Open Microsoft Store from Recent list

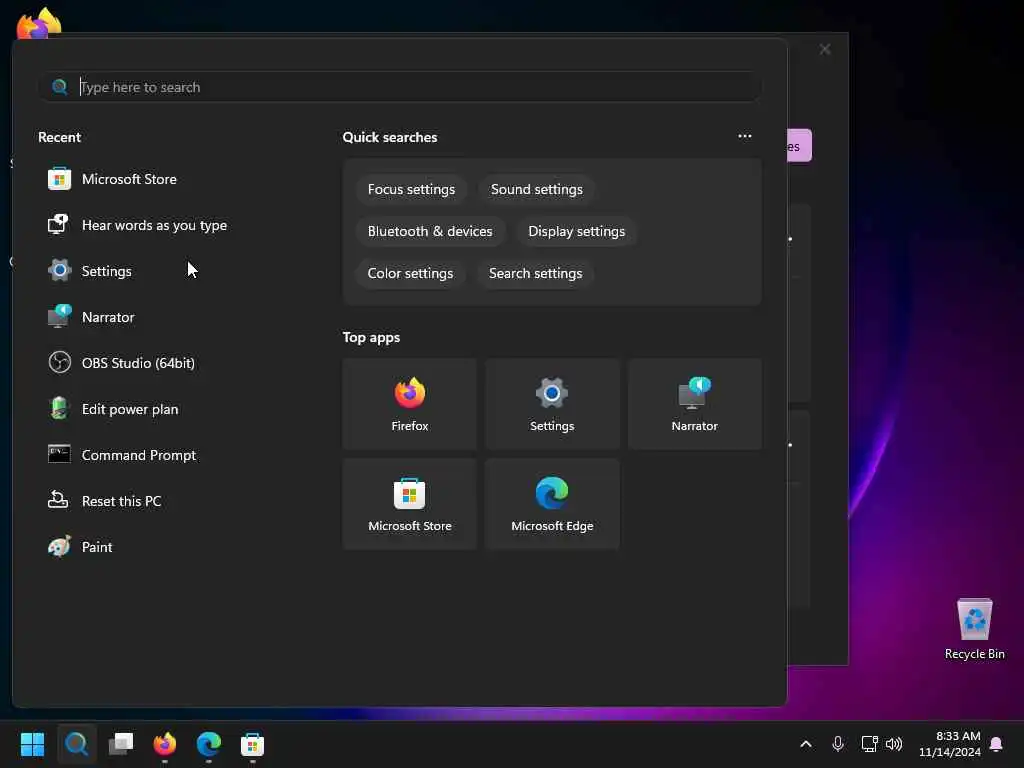(112, 179)
